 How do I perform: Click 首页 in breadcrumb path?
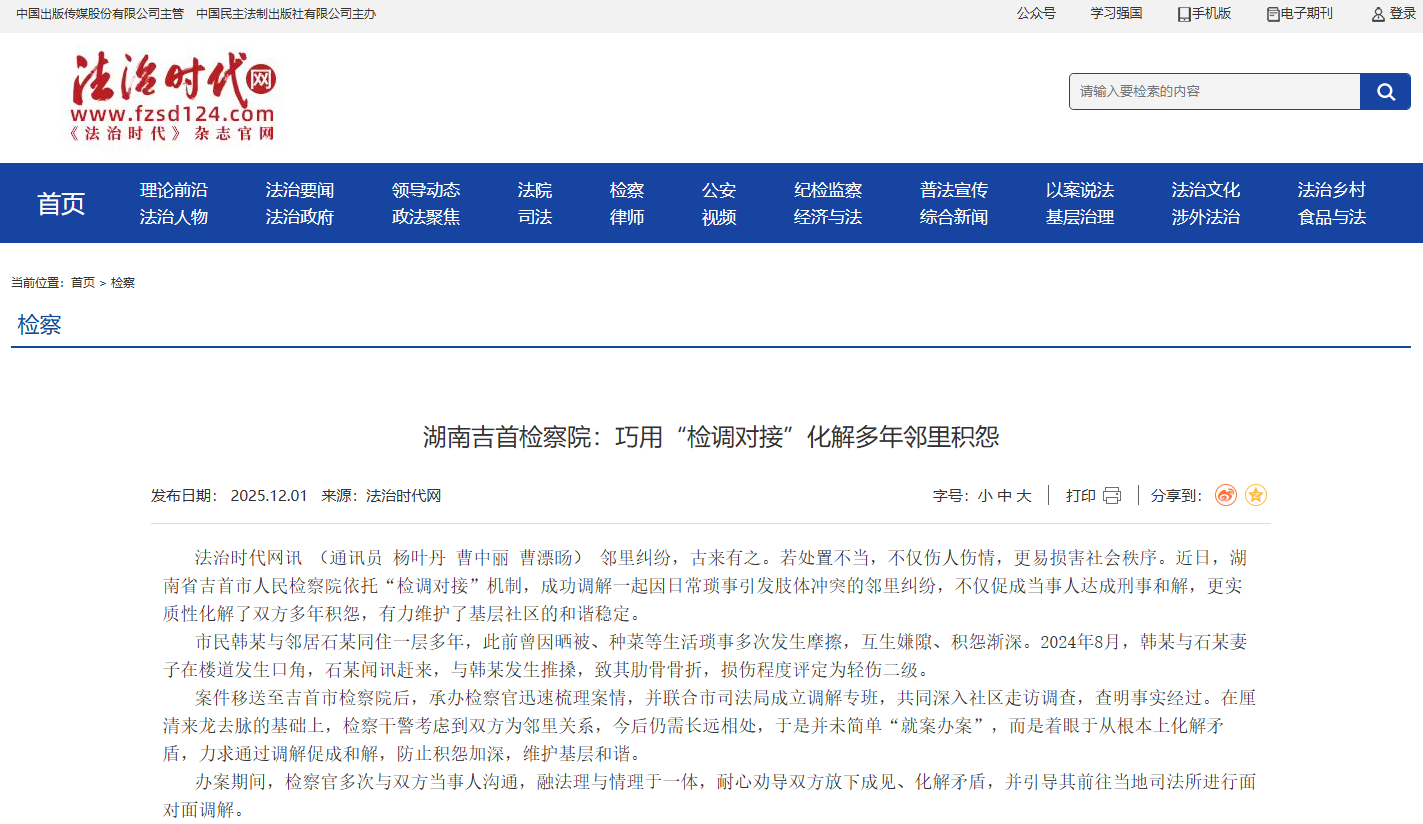point(83,283)
